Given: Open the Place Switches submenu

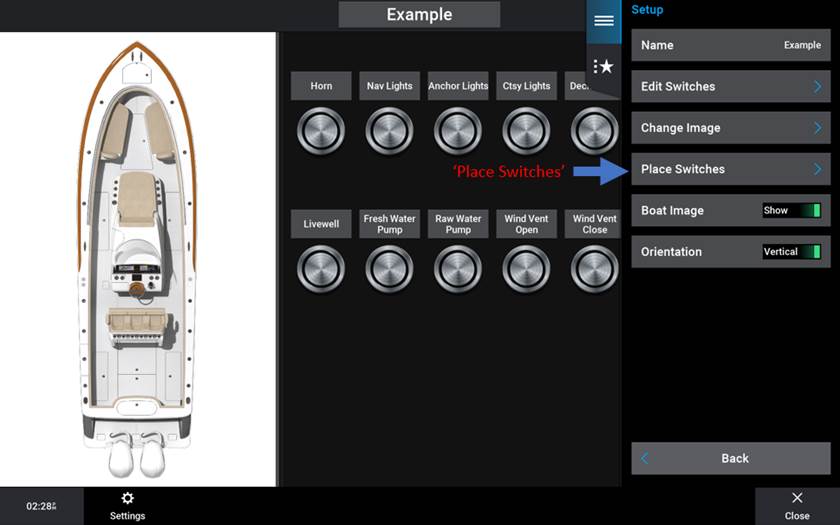Looking at the screenshot, I should click(x=730, y=169).
